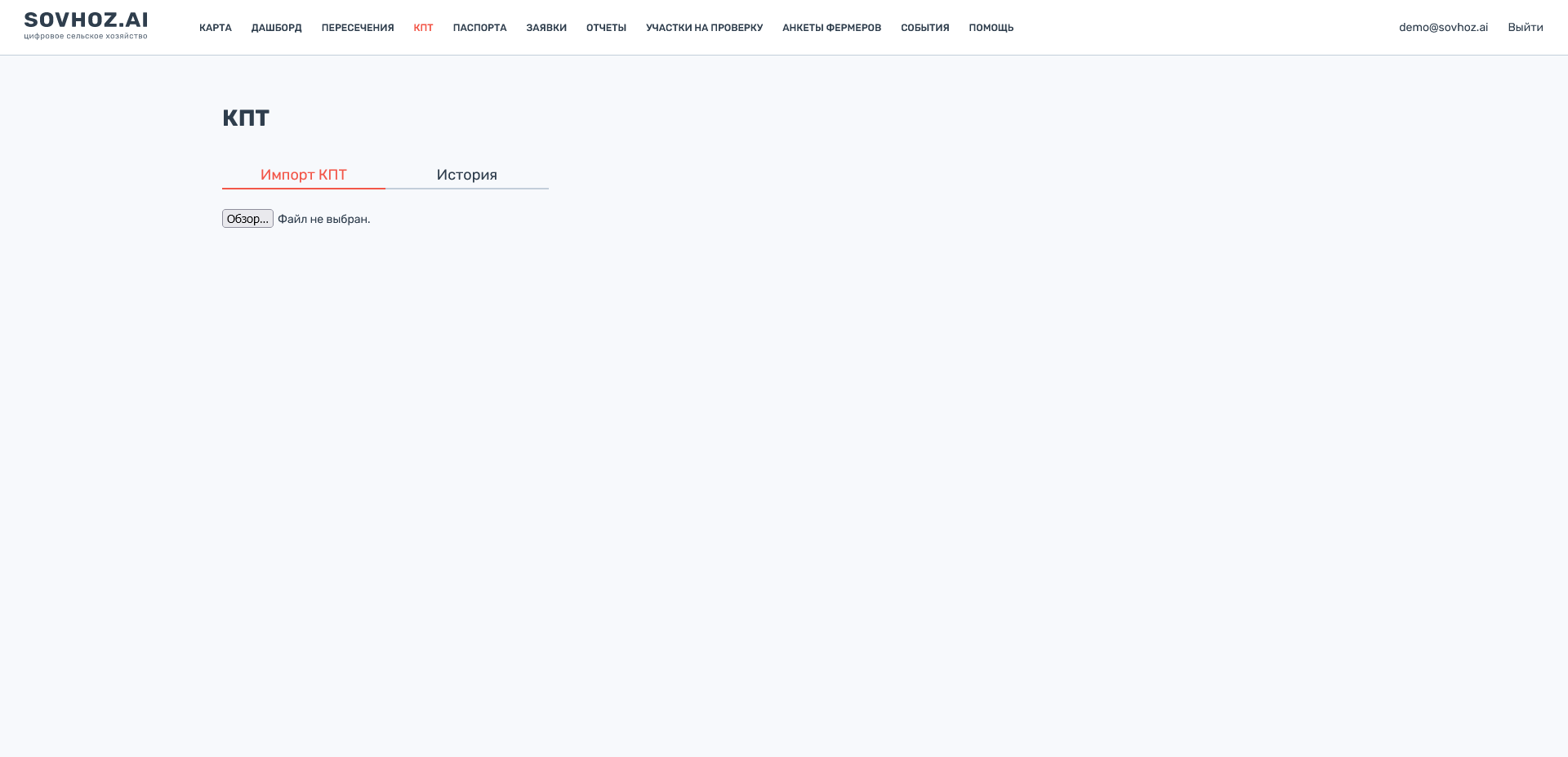Click the SOVHOZ.AI logo
This screenshot has width=1568, height=757.
pos(86,20)
